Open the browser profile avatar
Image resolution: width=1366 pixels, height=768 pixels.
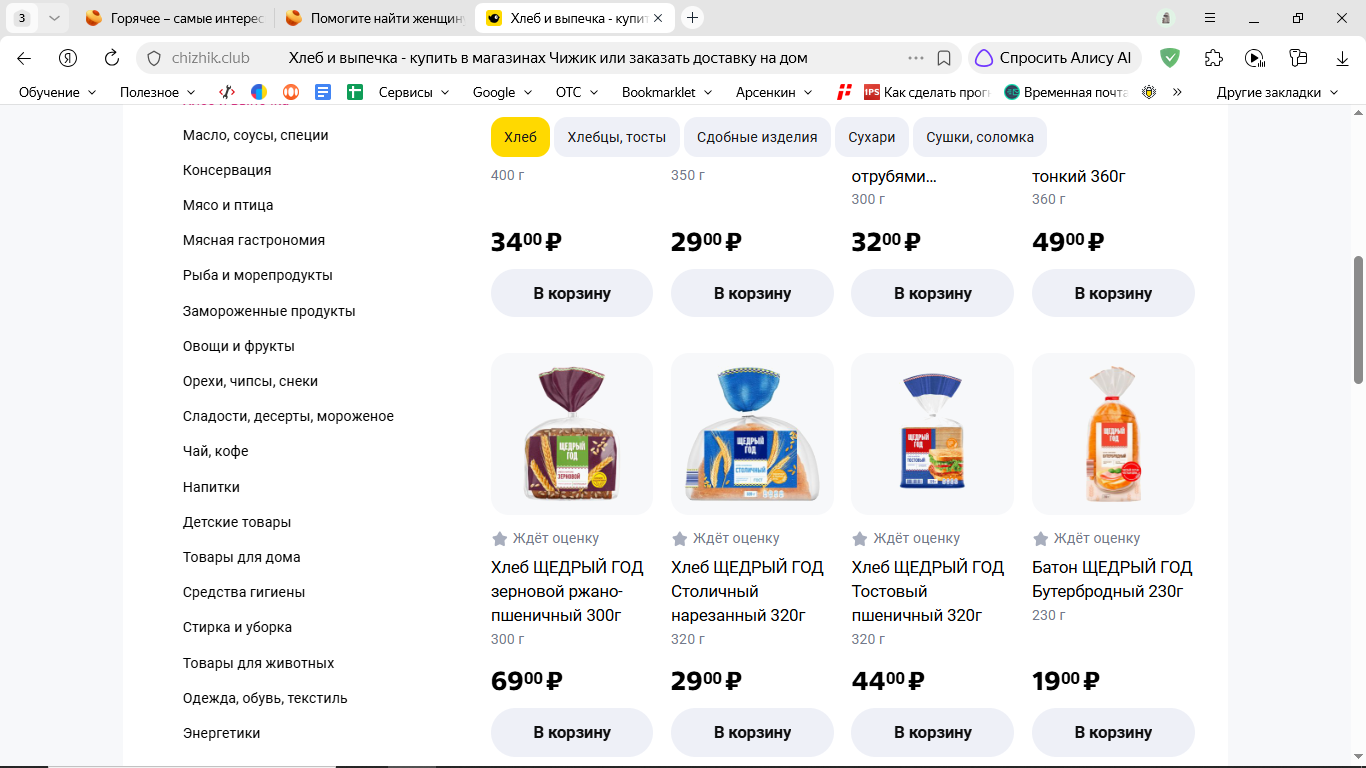click(1166, 18)
